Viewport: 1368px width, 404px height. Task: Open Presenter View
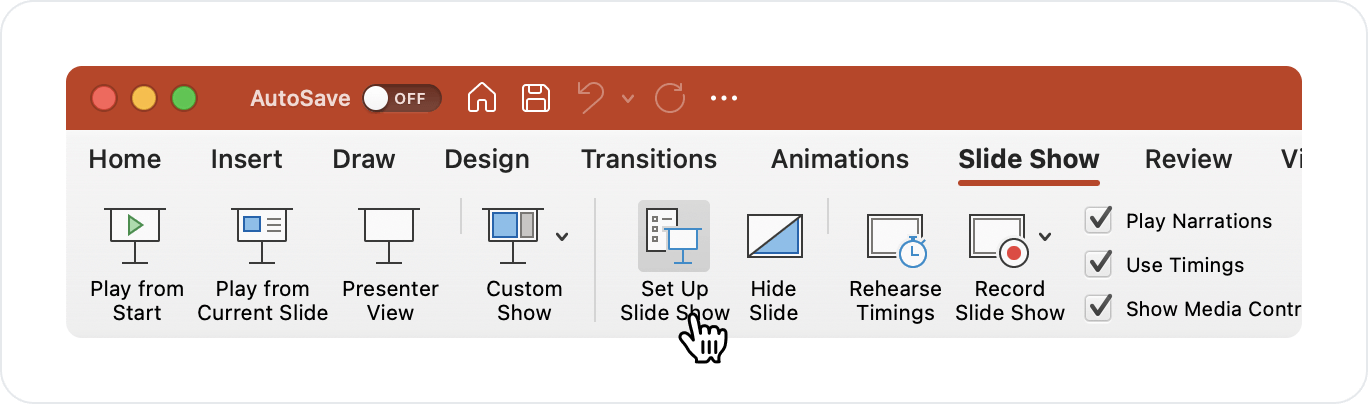pyautogui.click(x=390, y=236)
